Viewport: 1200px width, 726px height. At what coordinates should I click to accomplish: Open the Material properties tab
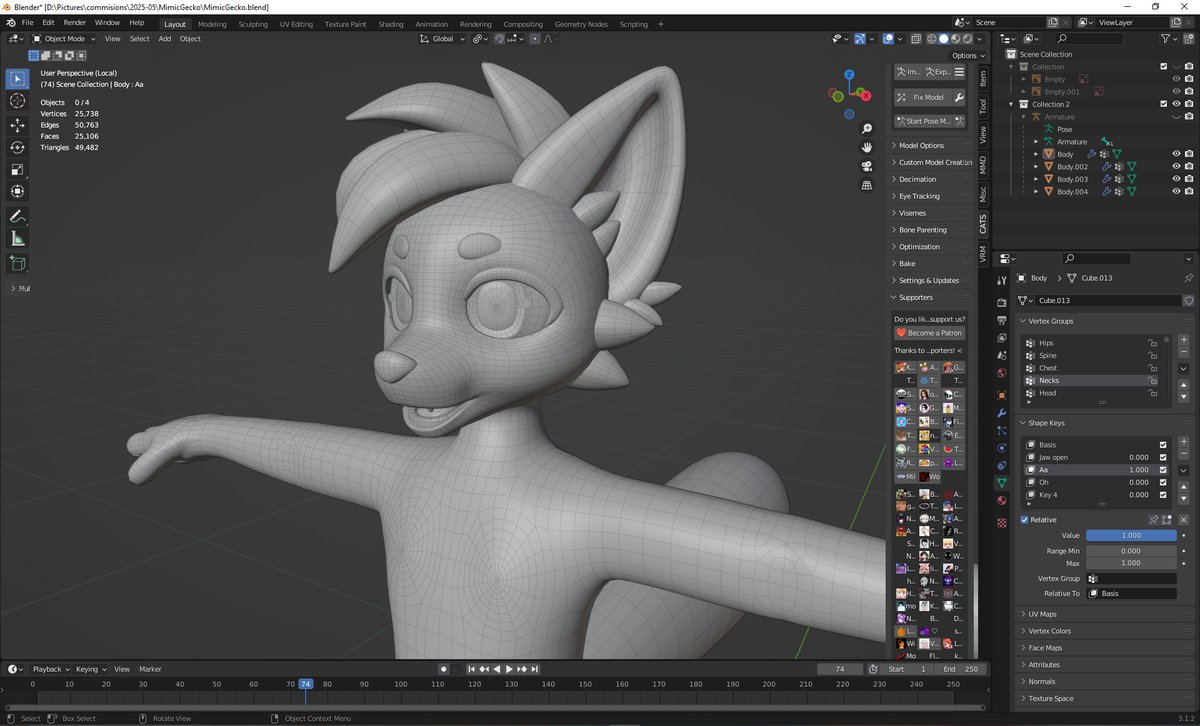tap(1002, 500)
